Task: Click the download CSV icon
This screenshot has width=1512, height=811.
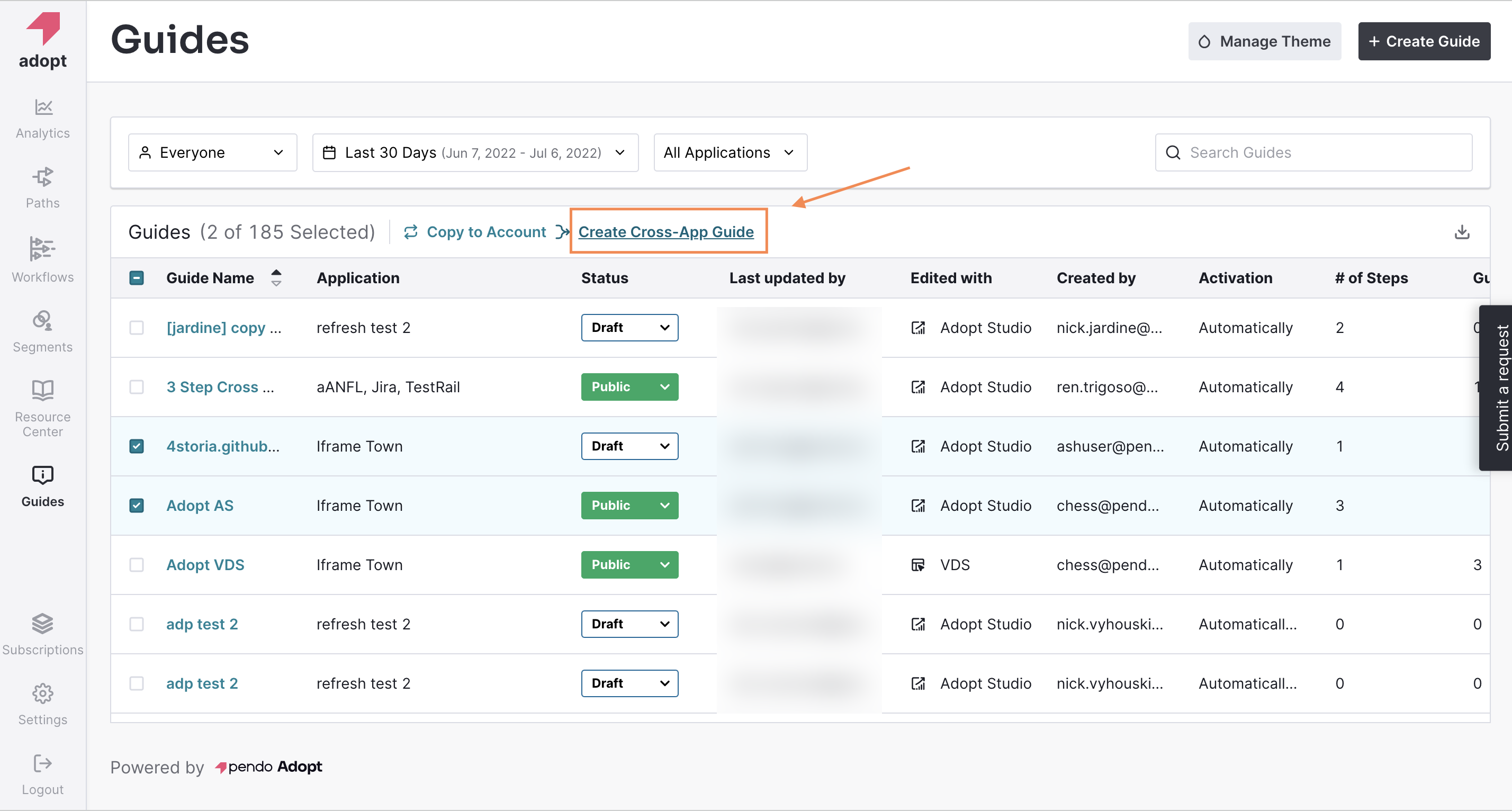Action: [x=1462, y=232]
